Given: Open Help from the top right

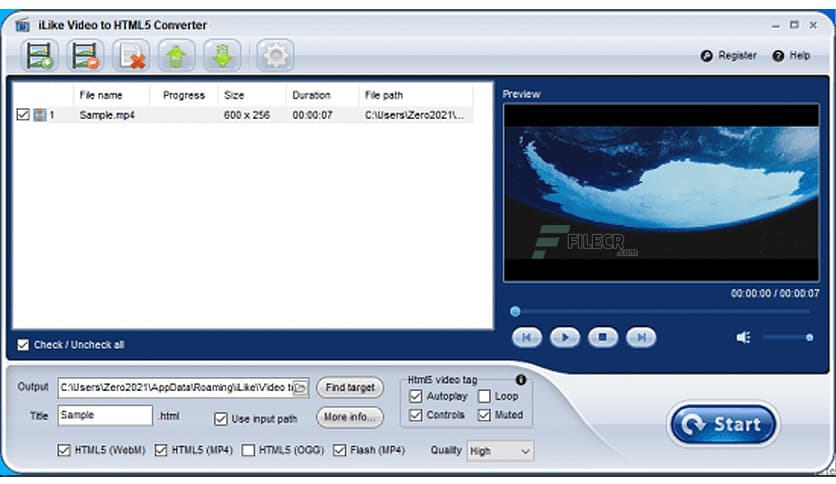Looking at the screenshot, I should tap(792, 56).
